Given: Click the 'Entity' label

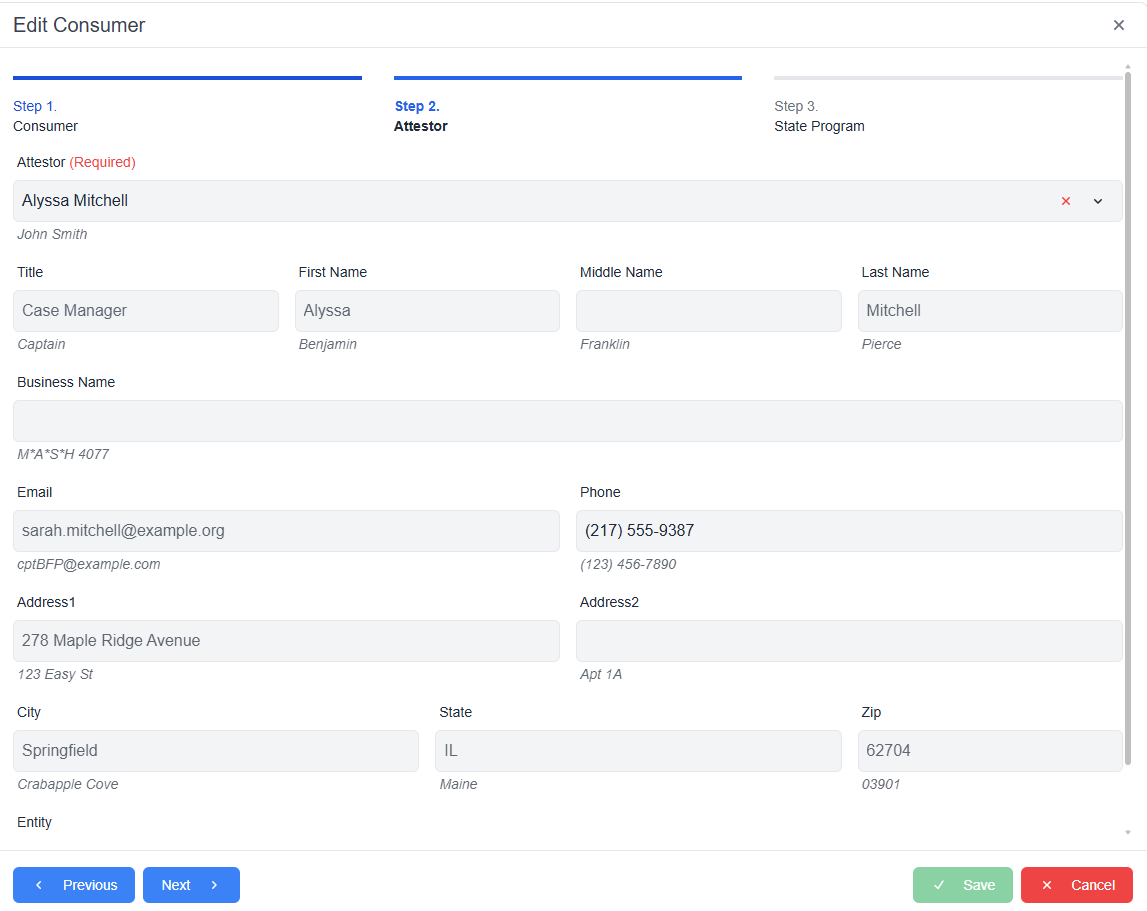Looking at the screenshot, I should coord(34,822).
